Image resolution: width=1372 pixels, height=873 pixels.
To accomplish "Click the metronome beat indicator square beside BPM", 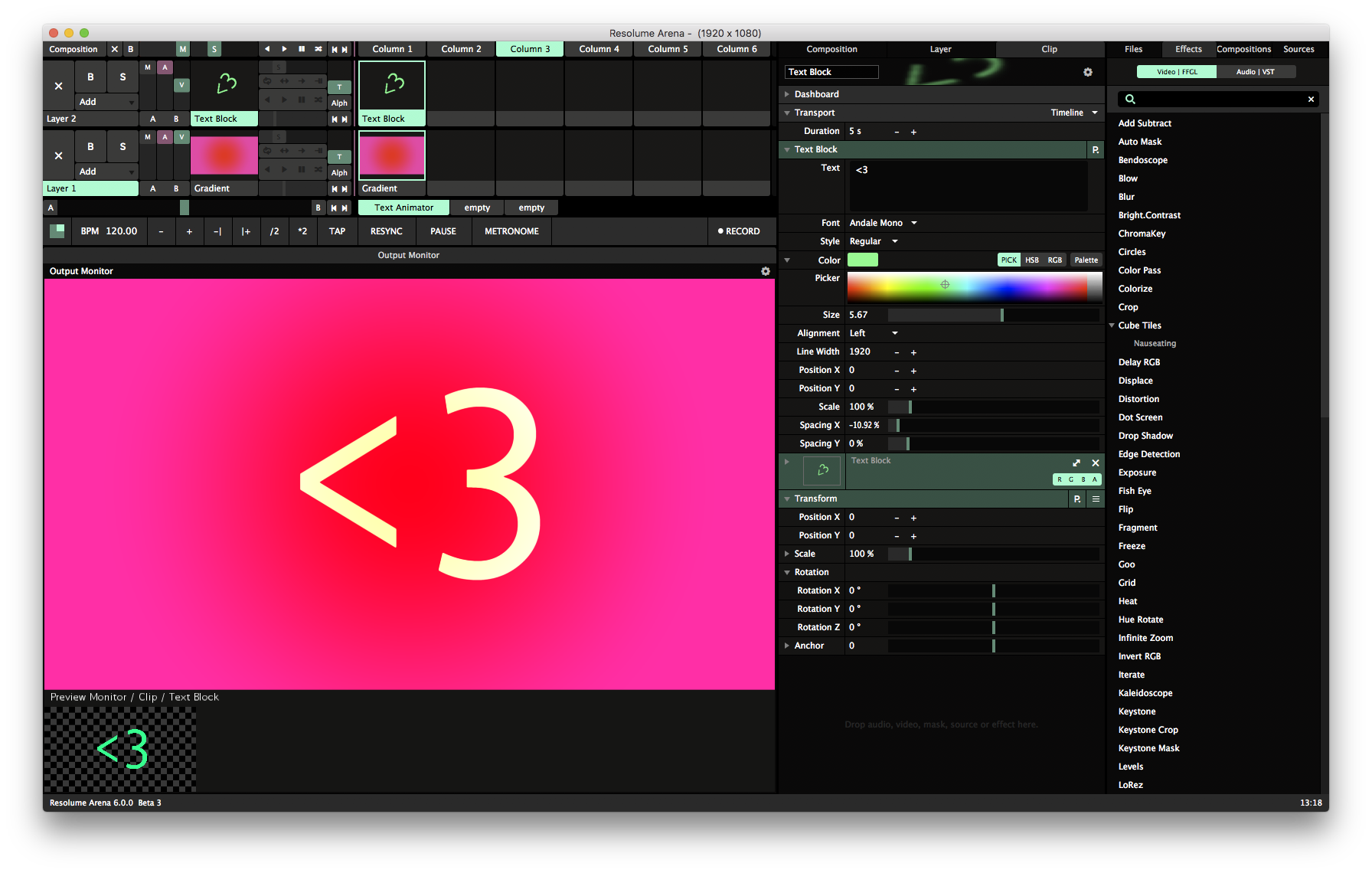I will point(57,231).
